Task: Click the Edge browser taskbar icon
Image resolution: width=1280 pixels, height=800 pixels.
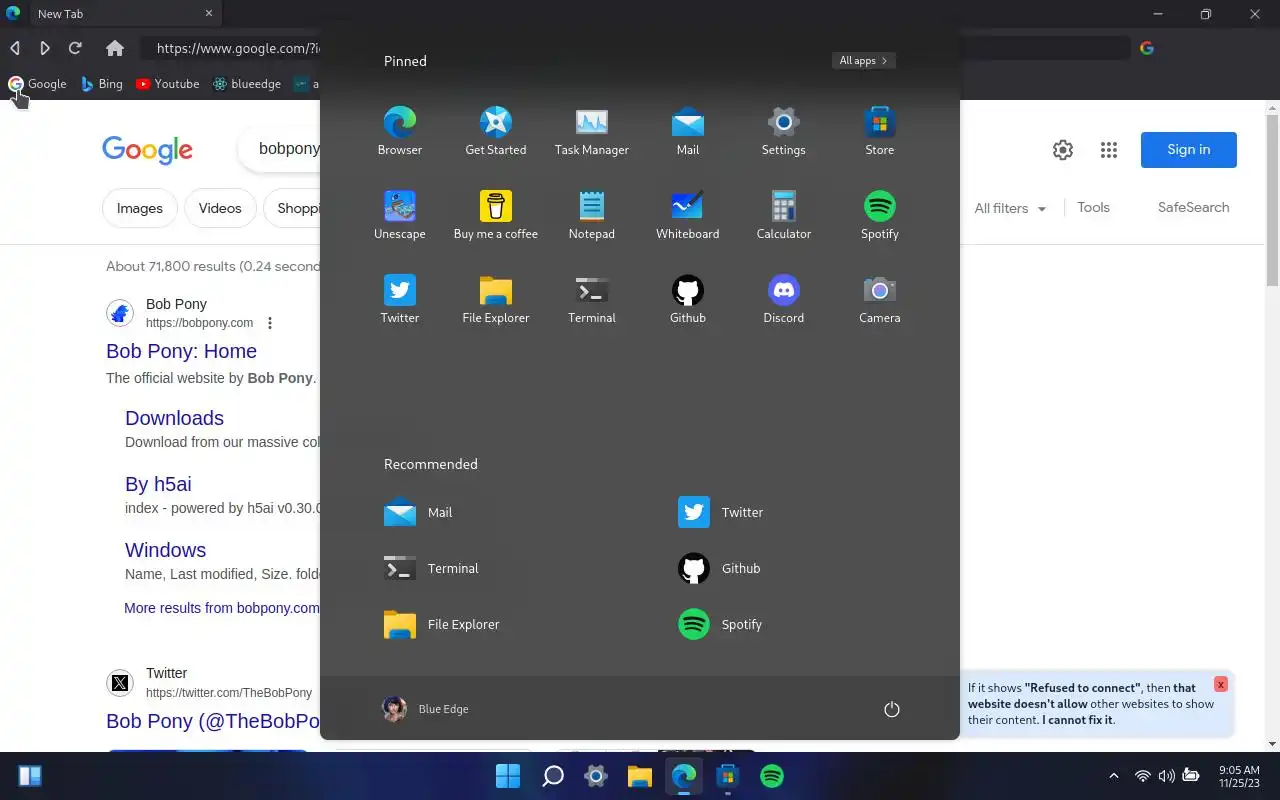Action: pyautogui.click(x=684, y=776)
